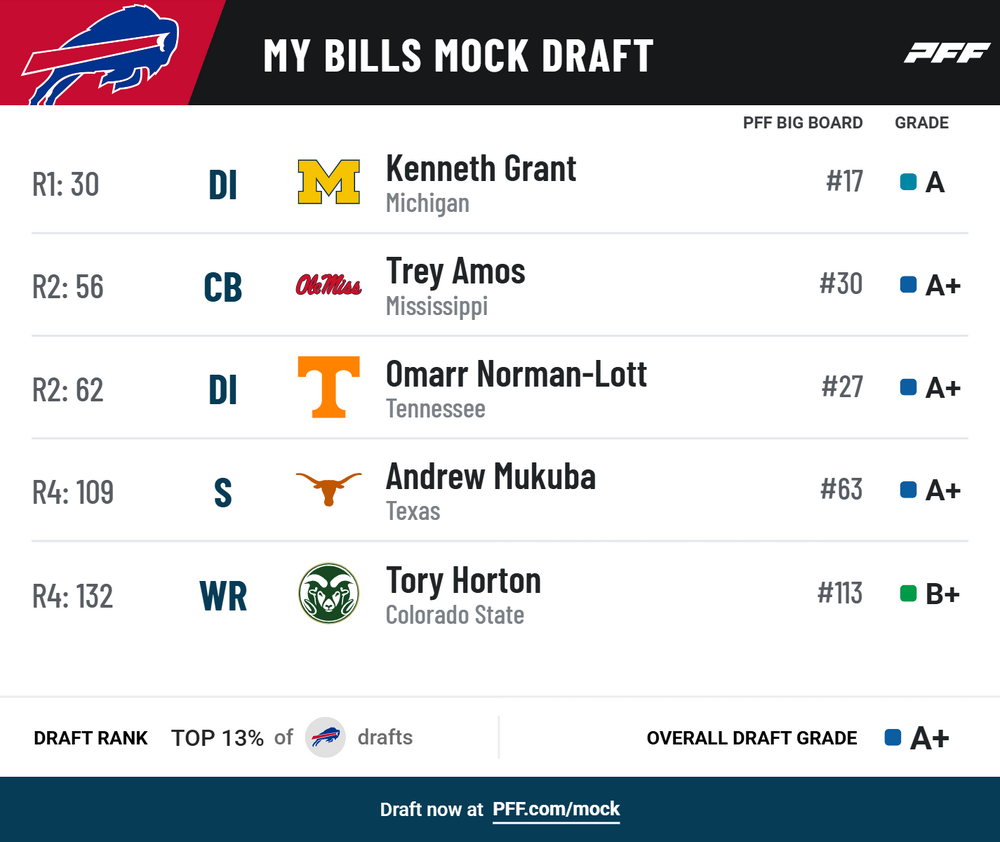Click the green B+ grade swatch
Image resolution: width=1000 pixels, height=842 pixels.
coord(908,594)
